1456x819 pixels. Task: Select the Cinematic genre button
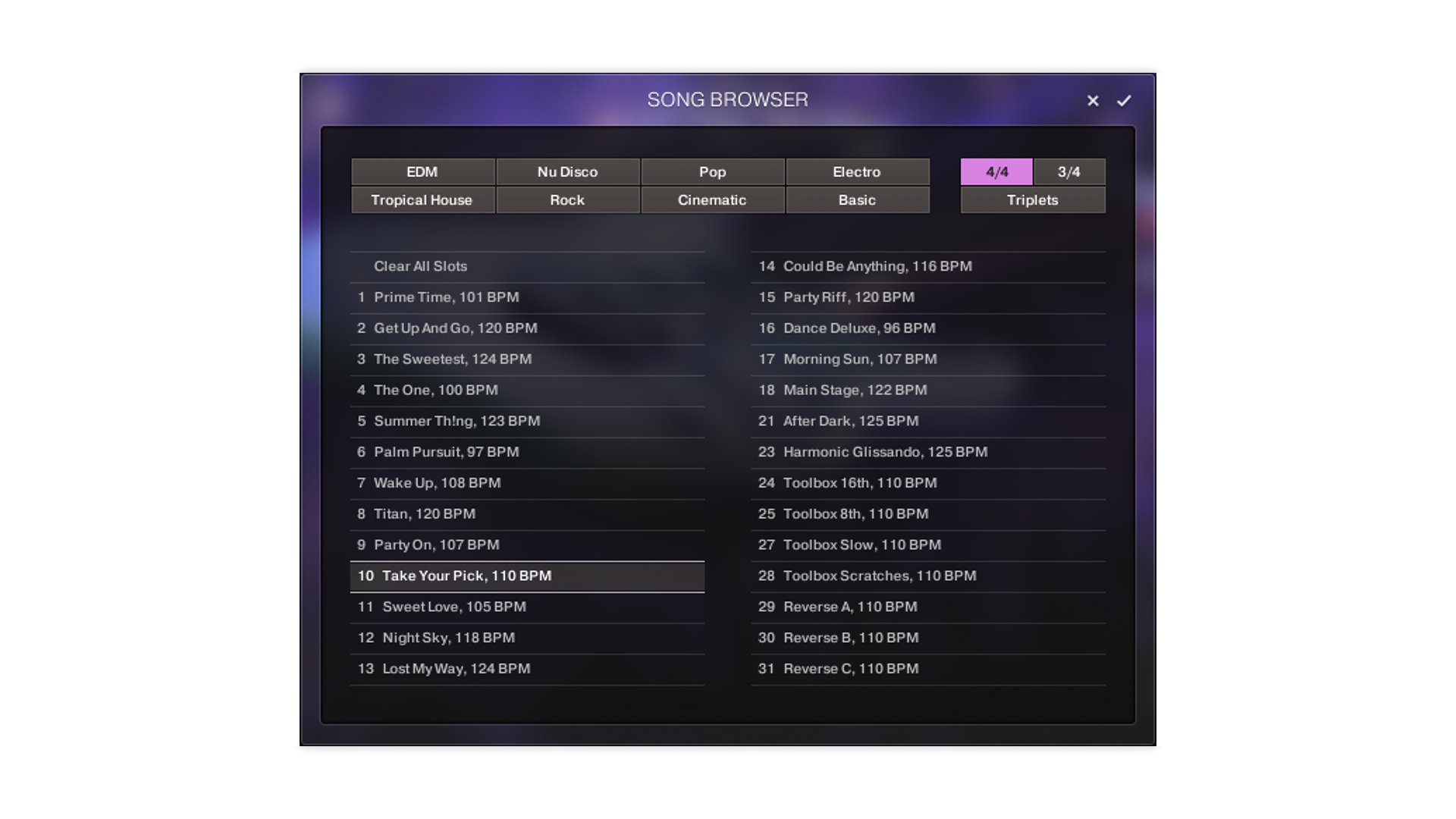(712, 200)
